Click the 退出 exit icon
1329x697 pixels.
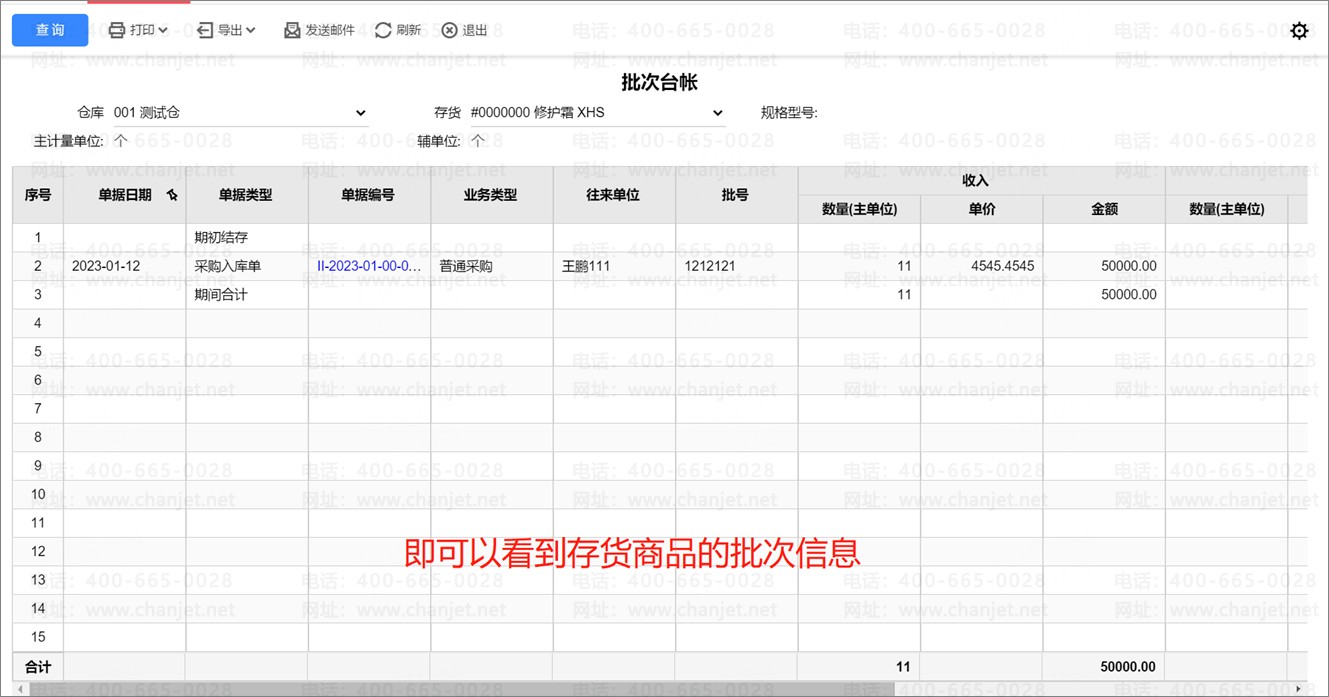pos(450,30)
